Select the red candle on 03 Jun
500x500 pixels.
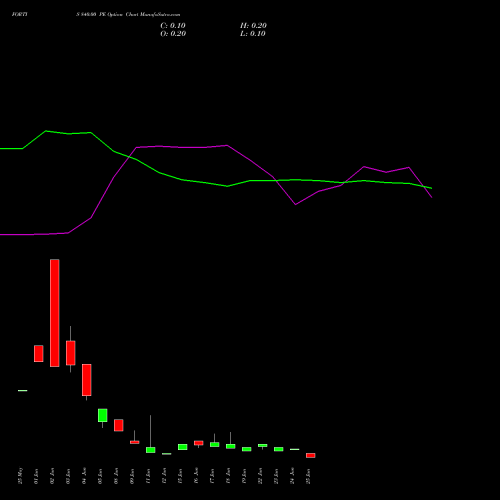(71, 353)
